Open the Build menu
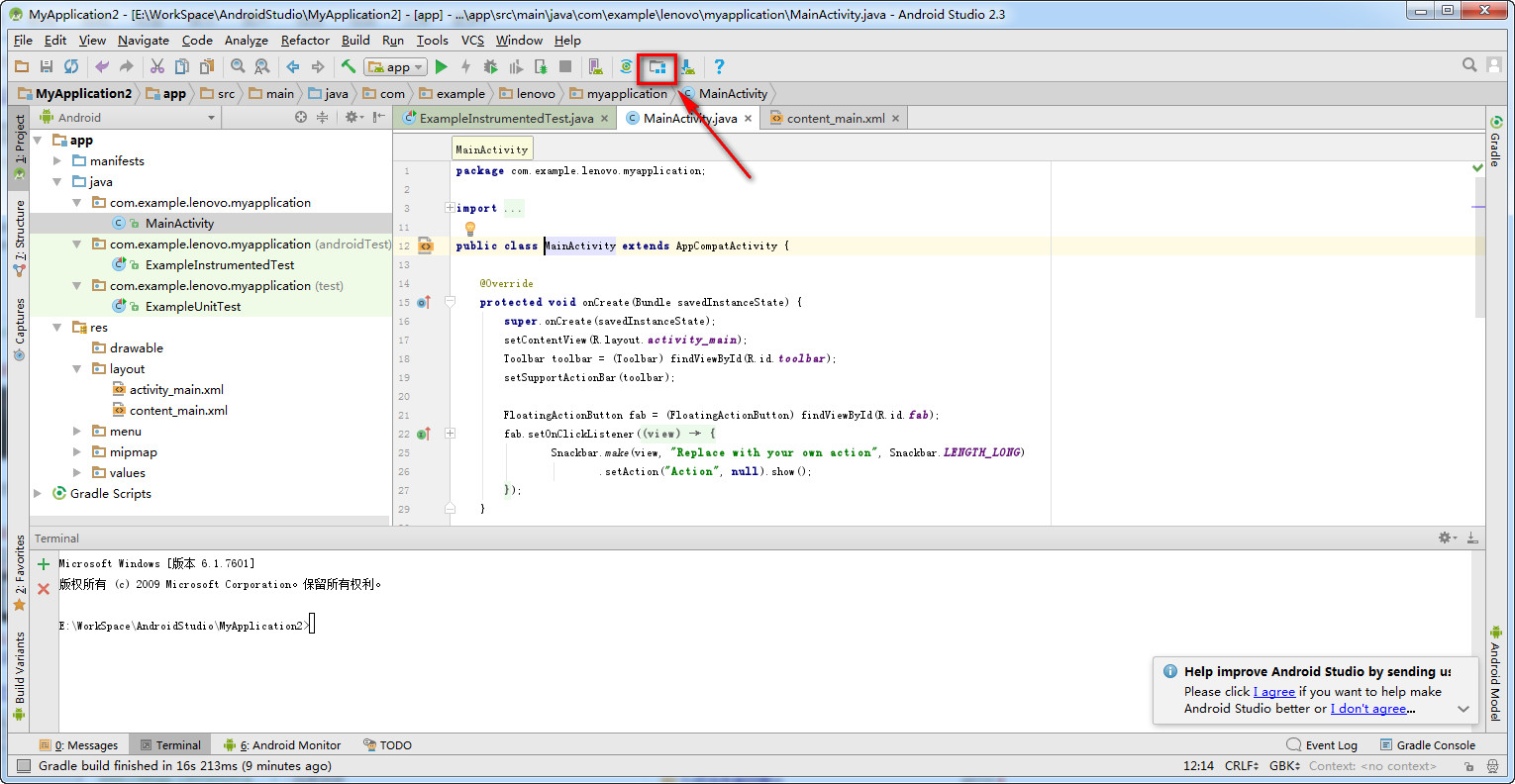The width and height of the screenshot is (1515, 784). point(355,40)
